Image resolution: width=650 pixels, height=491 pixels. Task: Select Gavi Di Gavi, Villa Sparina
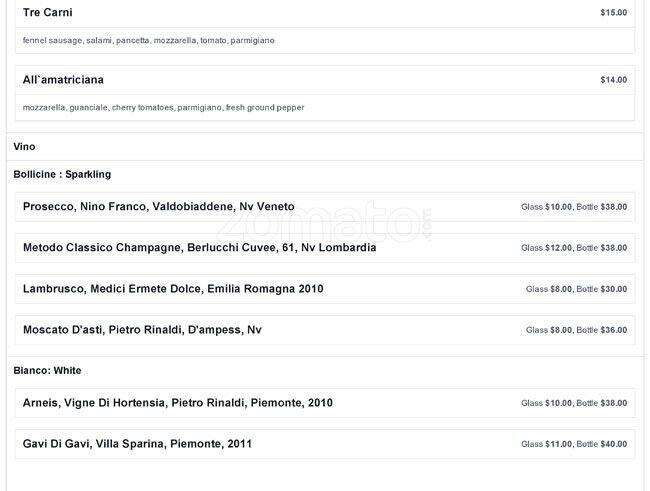[137, 444]
